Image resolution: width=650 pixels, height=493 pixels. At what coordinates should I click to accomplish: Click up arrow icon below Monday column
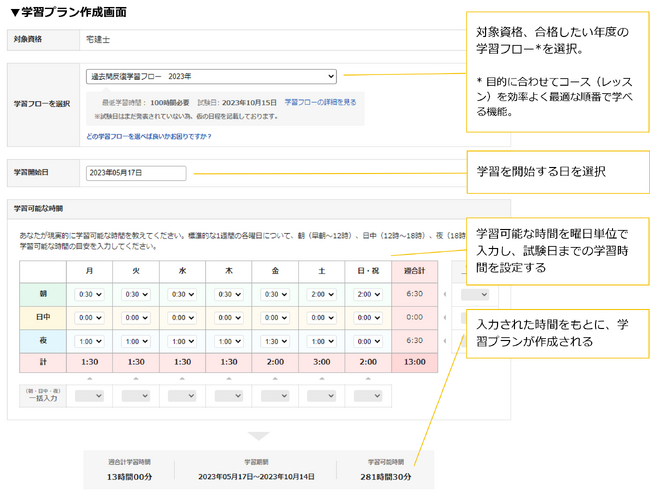pos(89,378)
